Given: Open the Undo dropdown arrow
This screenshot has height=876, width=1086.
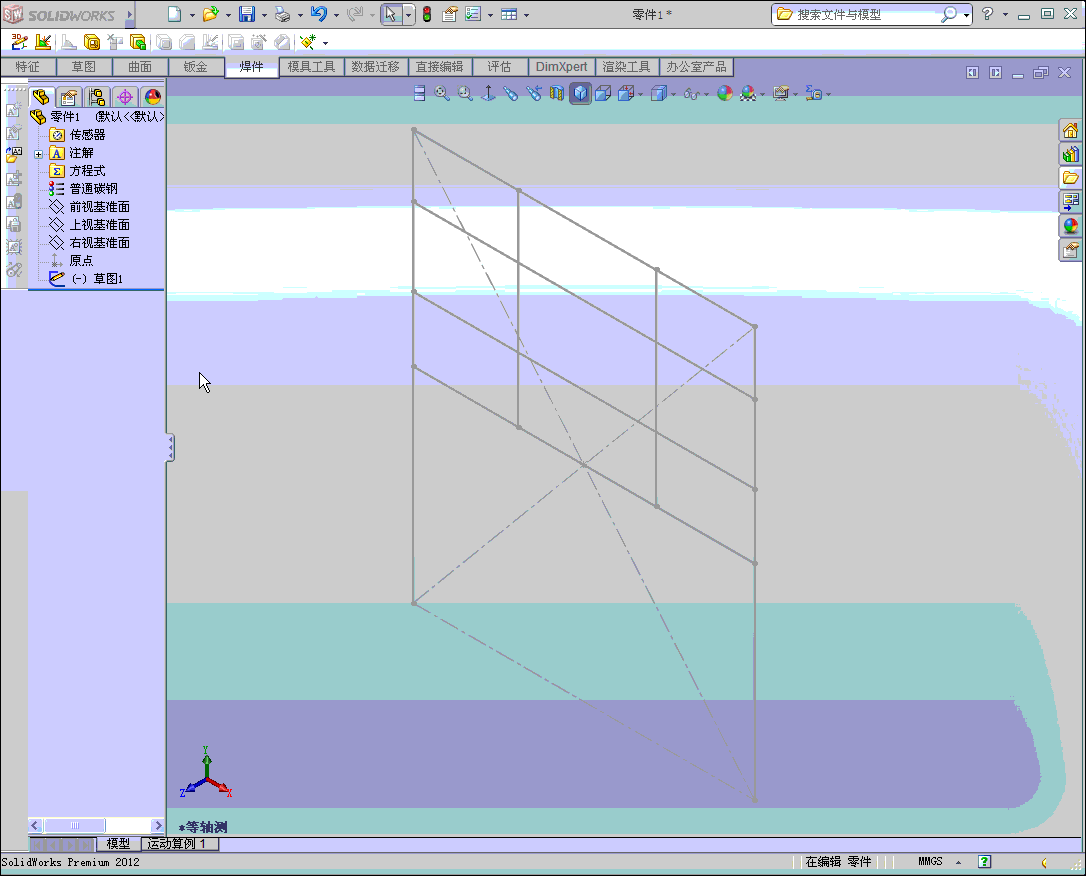Looking at the screenshot, I should pos(336,15).
